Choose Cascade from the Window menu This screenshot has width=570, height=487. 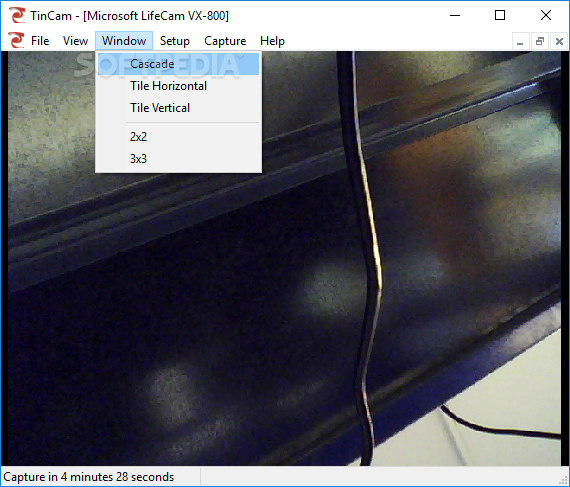pyautogui.click(x=178, y=64)
